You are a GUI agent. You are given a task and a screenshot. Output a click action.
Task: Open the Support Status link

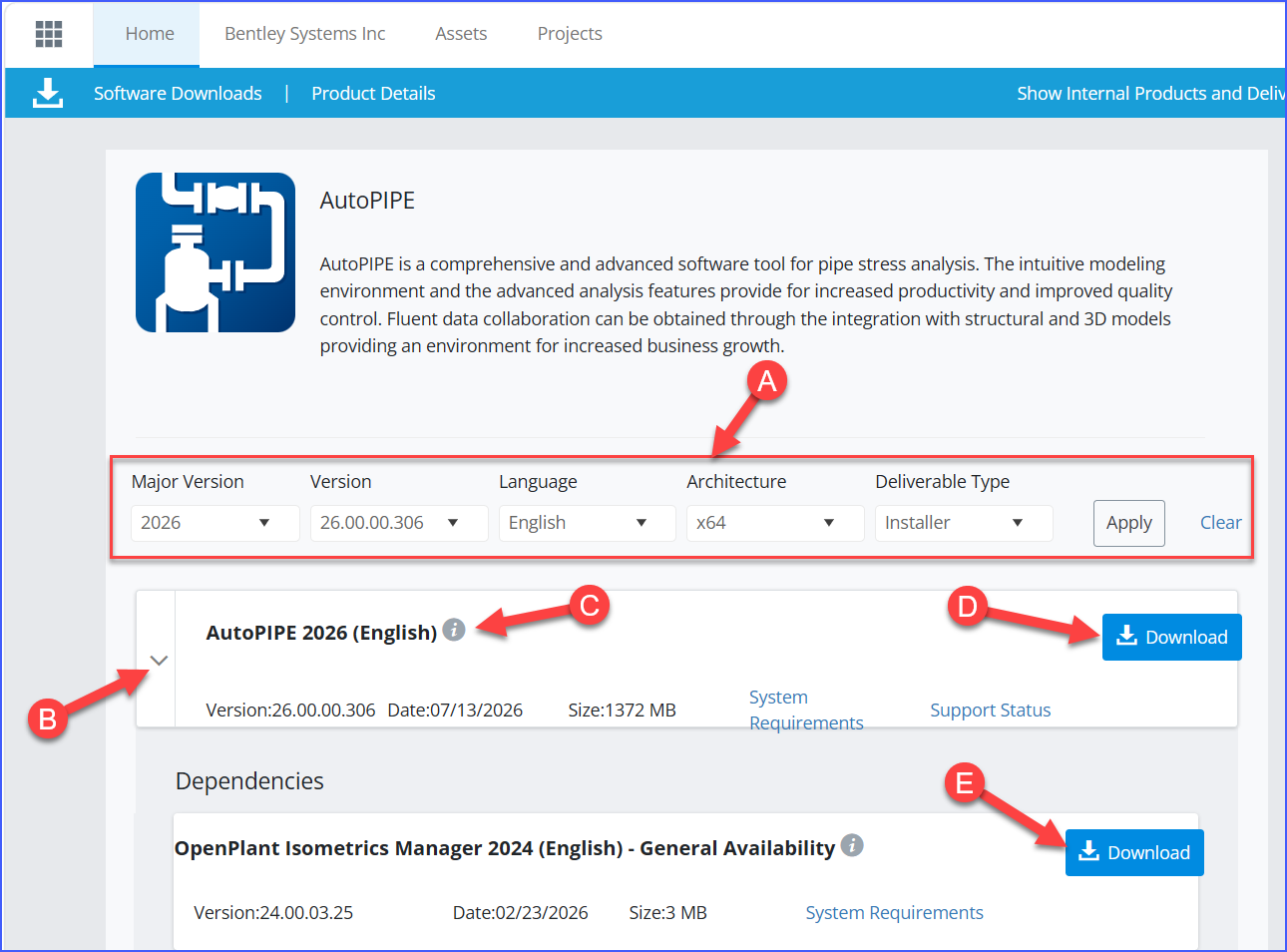click(991, 710)
